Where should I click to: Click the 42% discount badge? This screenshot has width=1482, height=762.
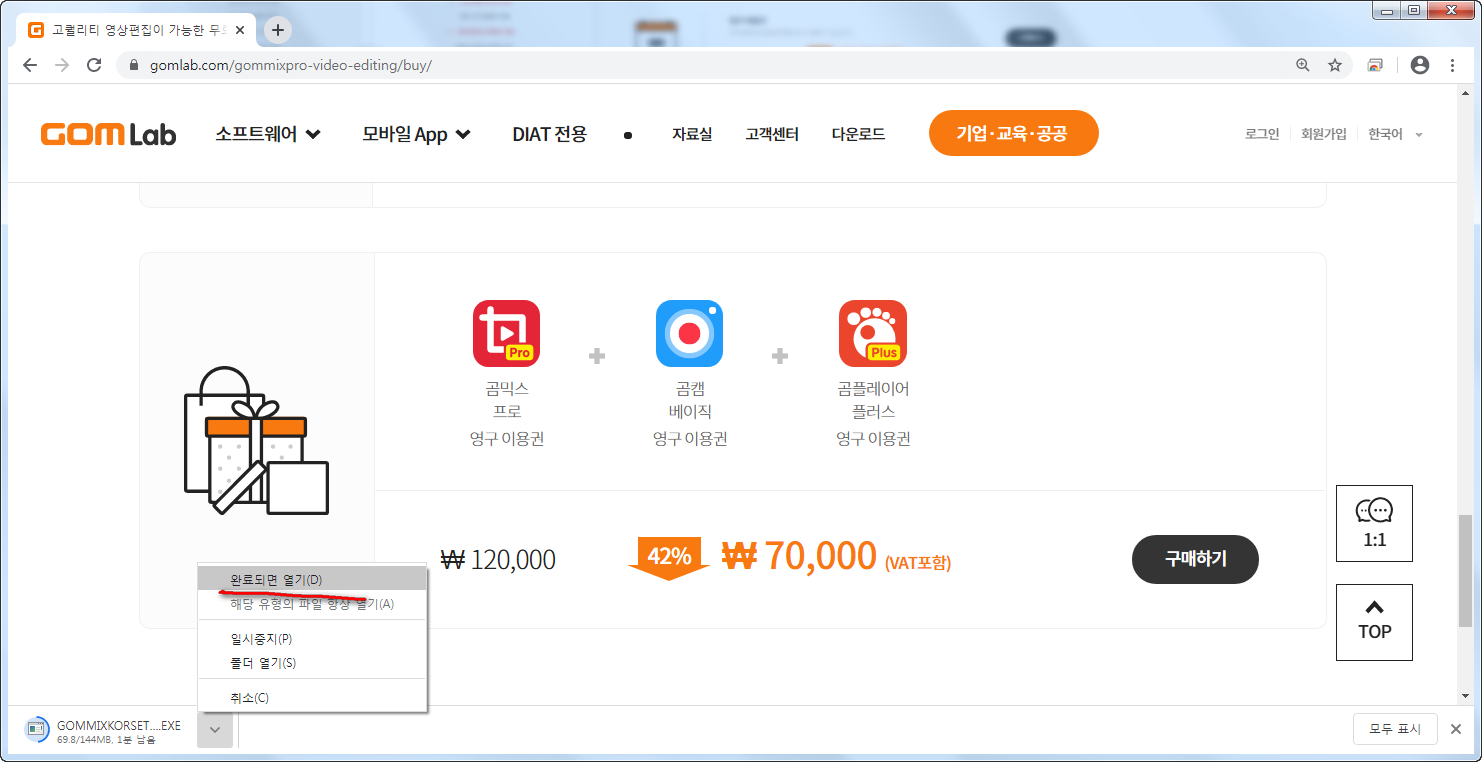tap(669, 558)
